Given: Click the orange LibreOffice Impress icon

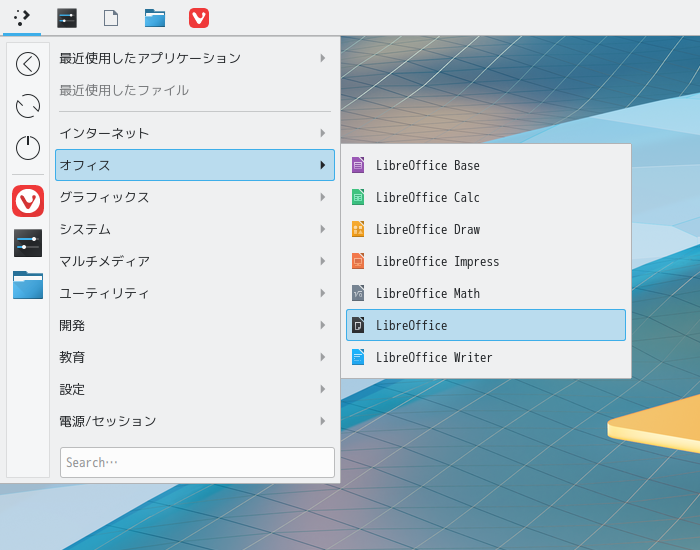Looking at the screenshot, I should click(x=358, y=261).
